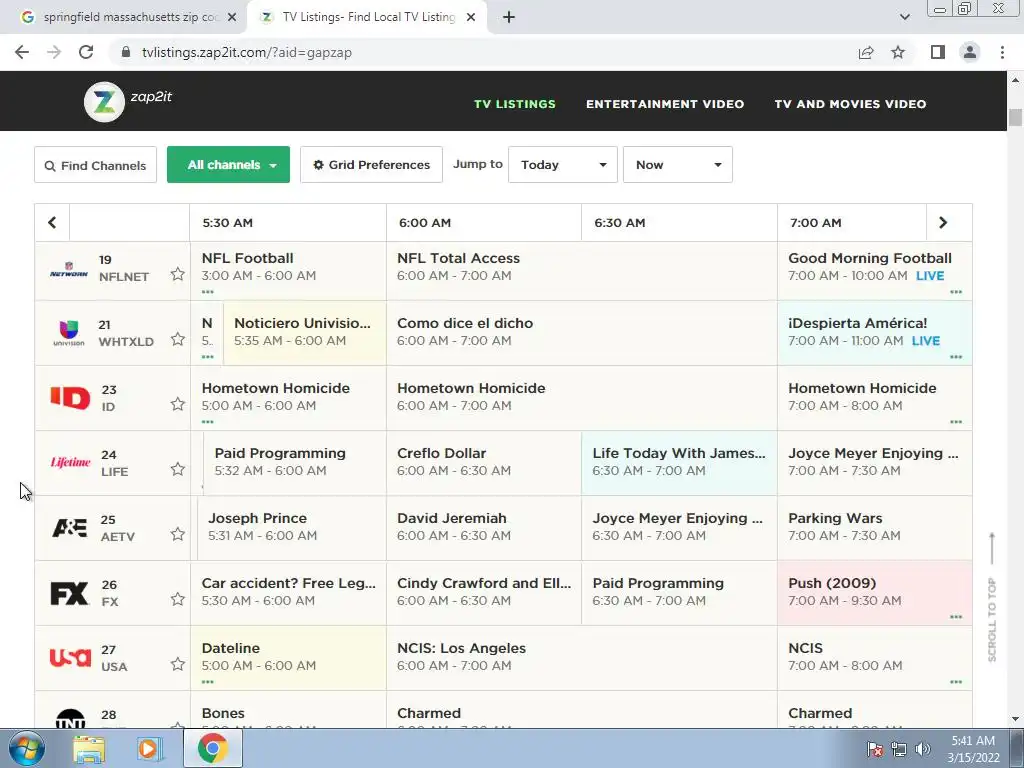Open the Windows Start button

pyautogui.click(x=27, y=748)
